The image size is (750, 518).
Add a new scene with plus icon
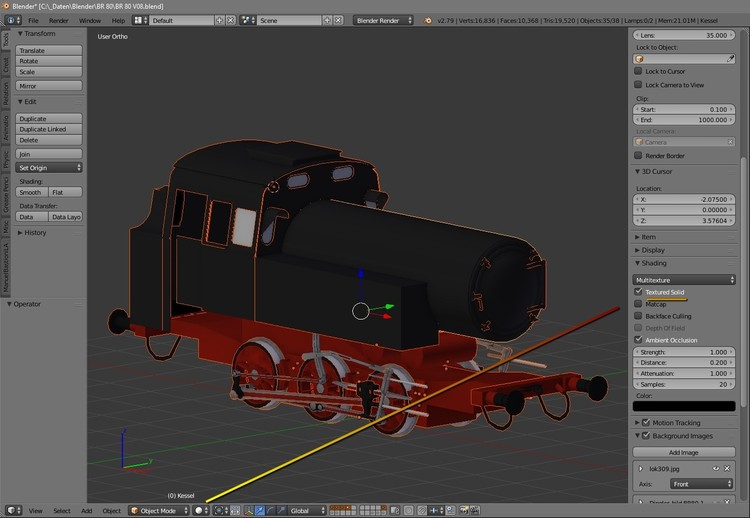327,21
